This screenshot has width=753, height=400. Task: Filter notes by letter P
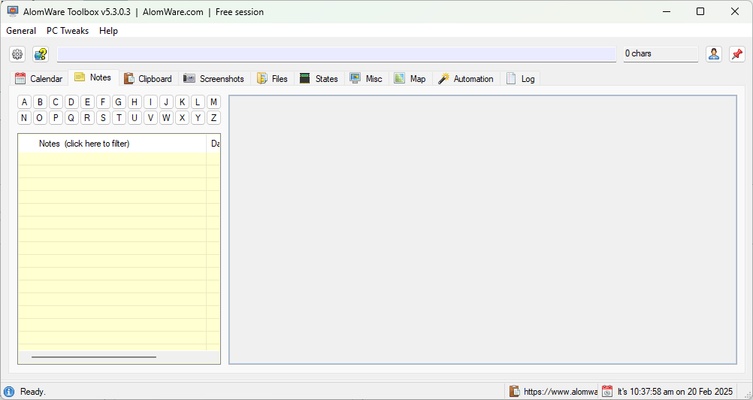tap(56, 118)
